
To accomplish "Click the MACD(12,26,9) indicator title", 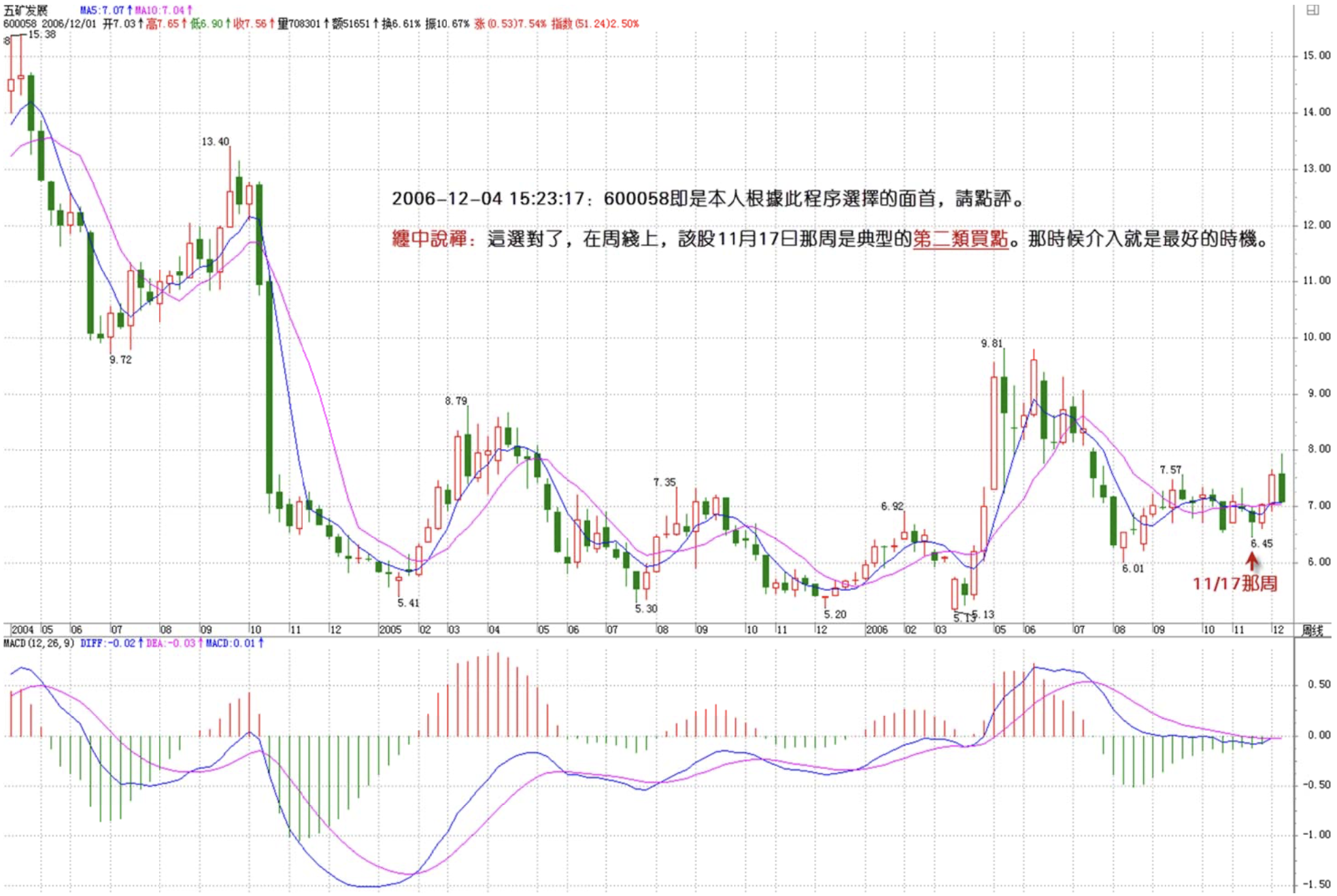I will click(39, 643).
